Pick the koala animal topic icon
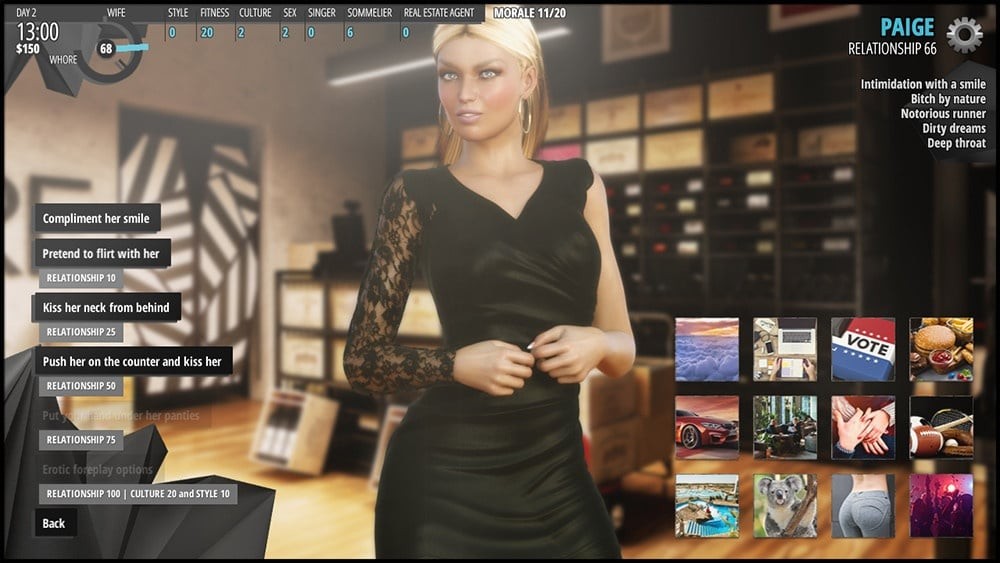Viewport: 1000px width, 563px height. 785,505
